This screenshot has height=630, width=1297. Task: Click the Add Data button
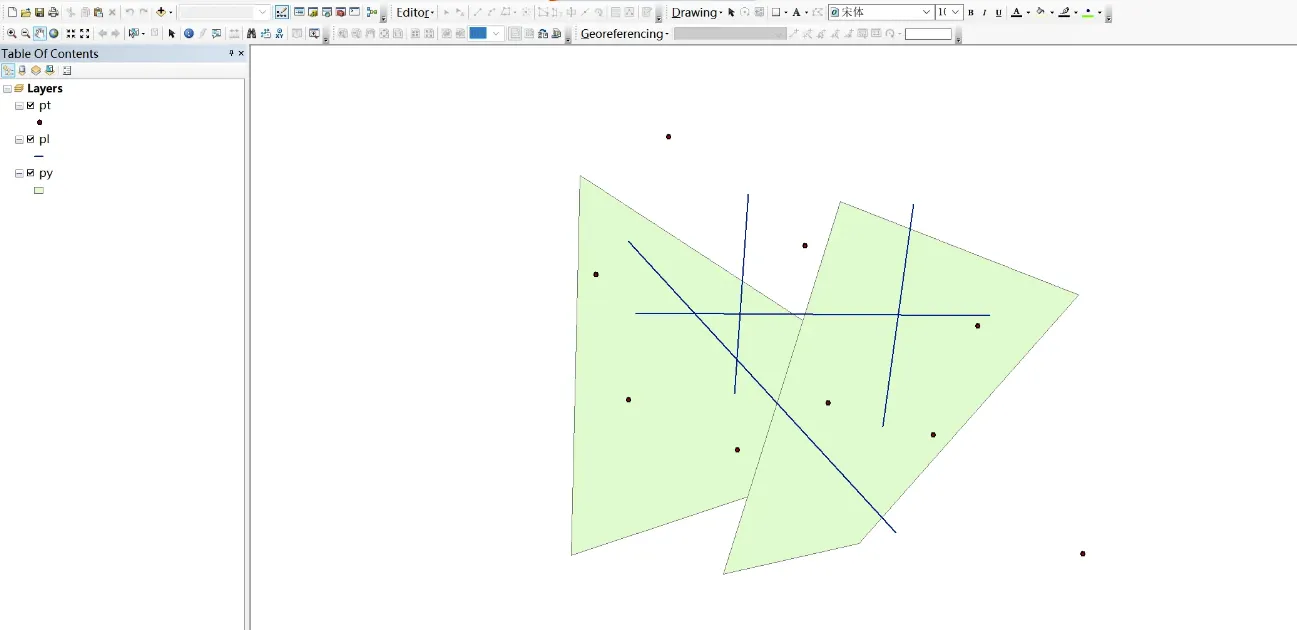160,12
